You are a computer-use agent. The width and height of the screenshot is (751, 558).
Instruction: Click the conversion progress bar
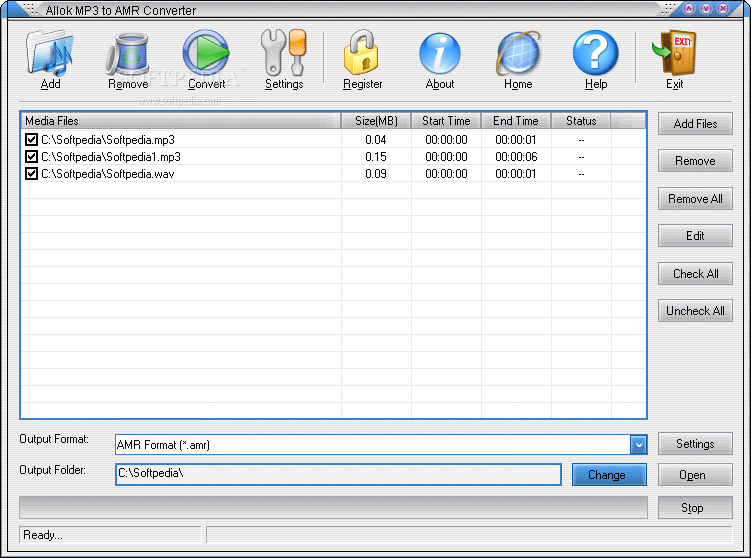[333, 508]
